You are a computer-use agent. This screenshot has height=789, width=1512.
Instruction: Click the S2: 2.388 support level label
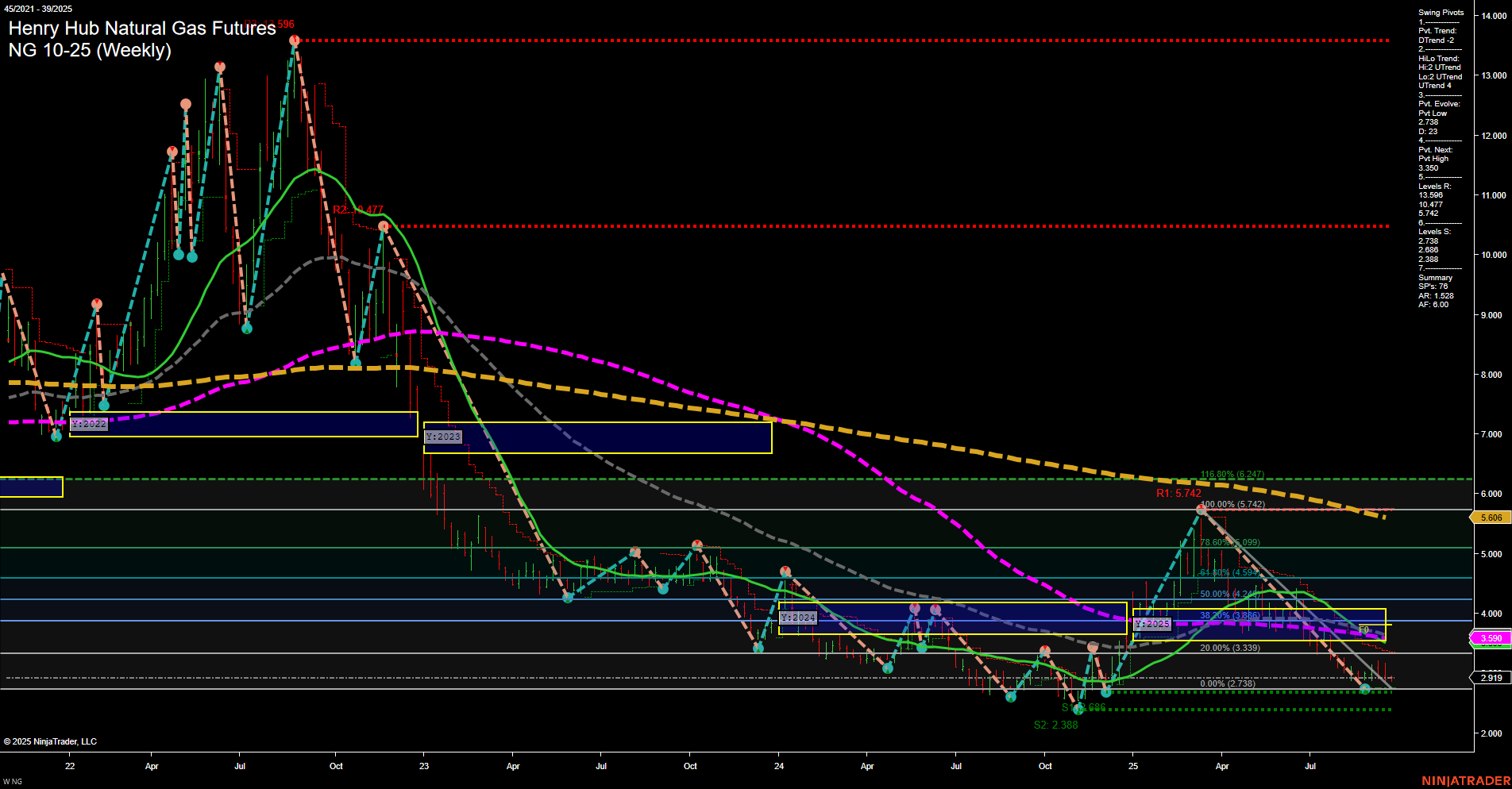1056,725
